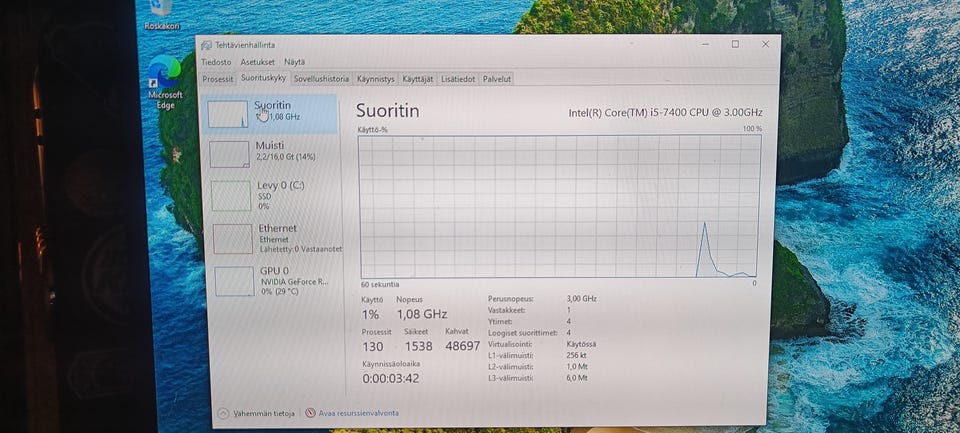Click the 60 sekuntia graph label
960x433 pixels.
point(380,284)
